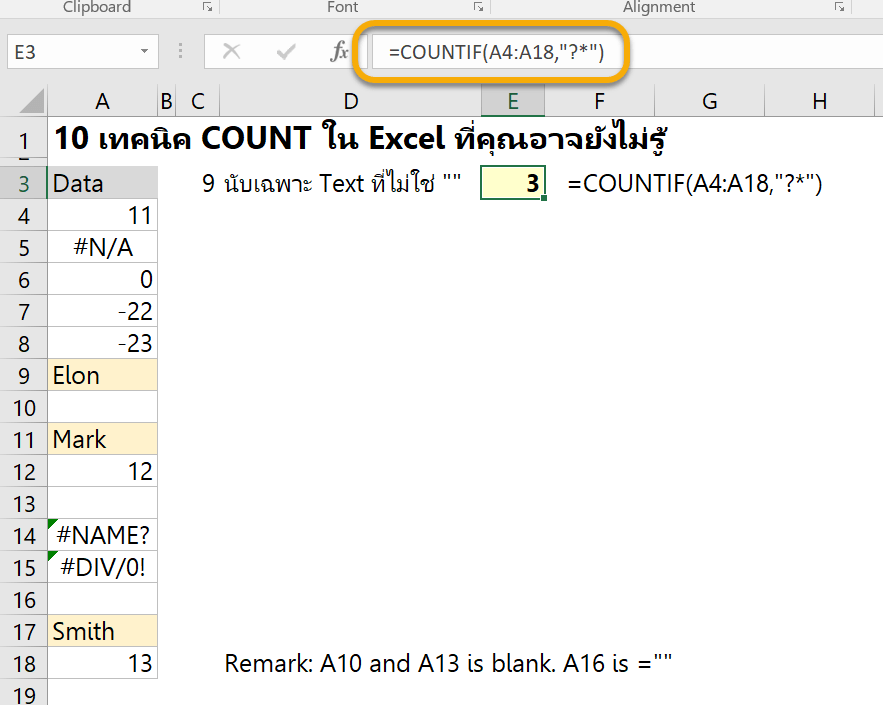
Task: Select the cell containing Elon
Action: [101, 374]
